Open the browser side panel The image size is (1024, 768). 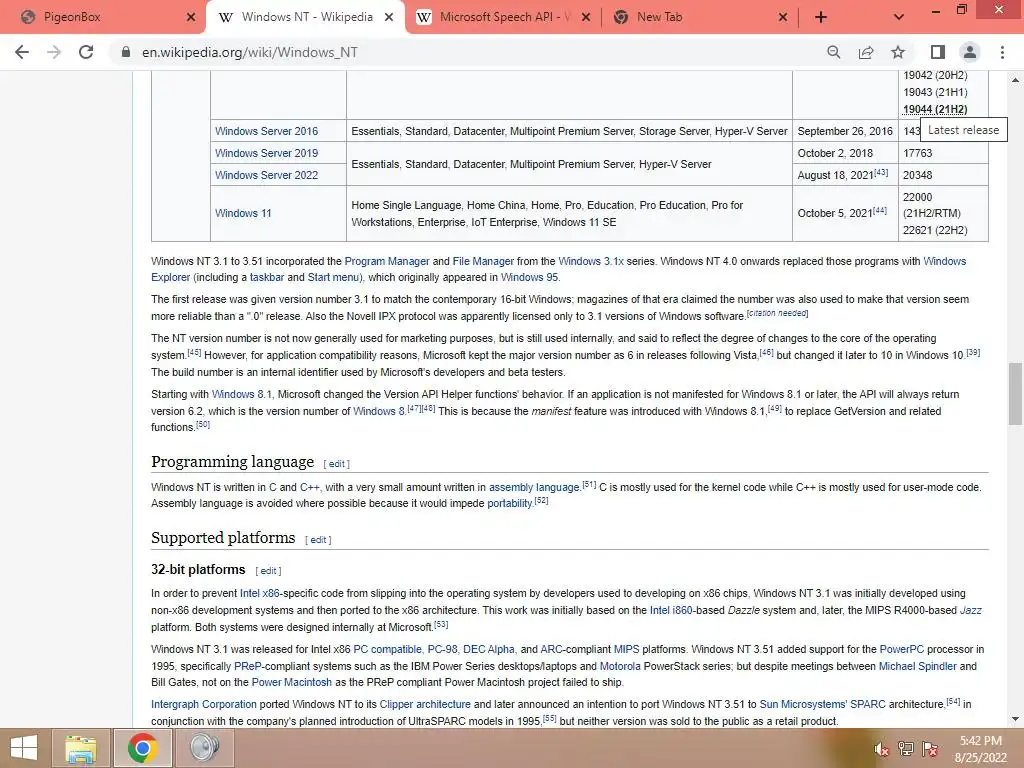tap(938, 52)
